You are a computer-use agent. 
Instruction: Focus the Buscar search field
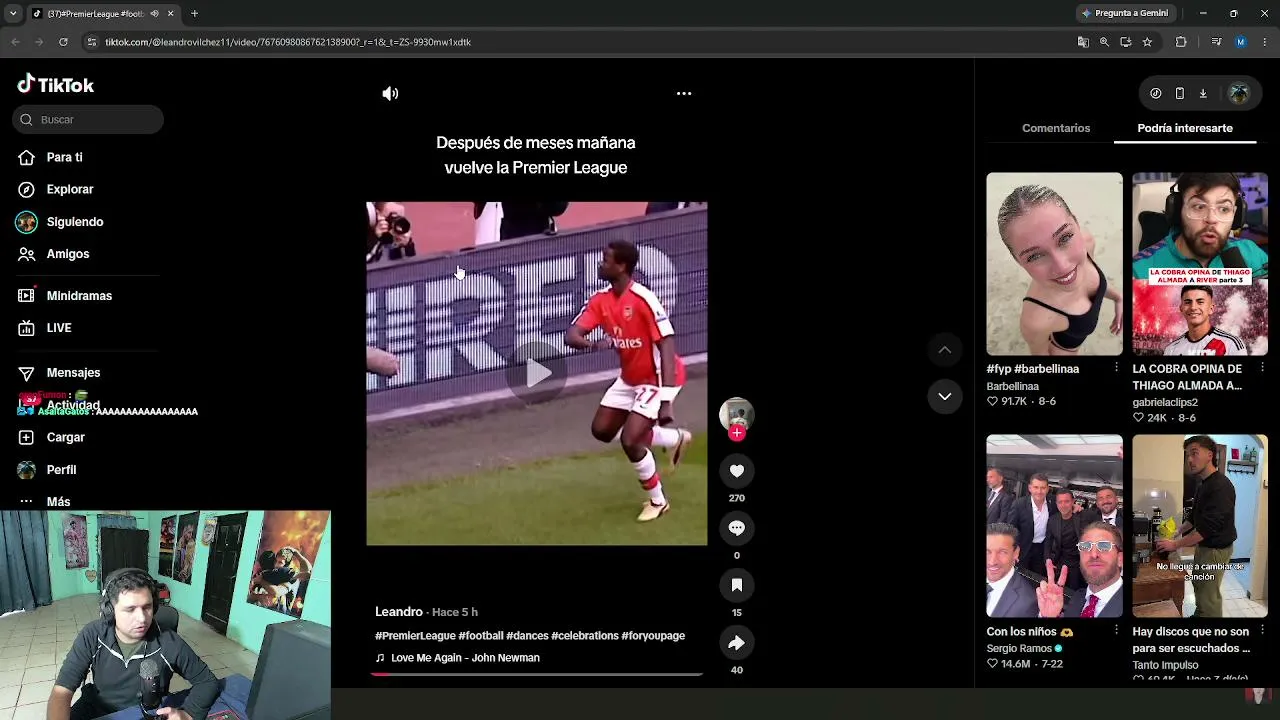88,120
